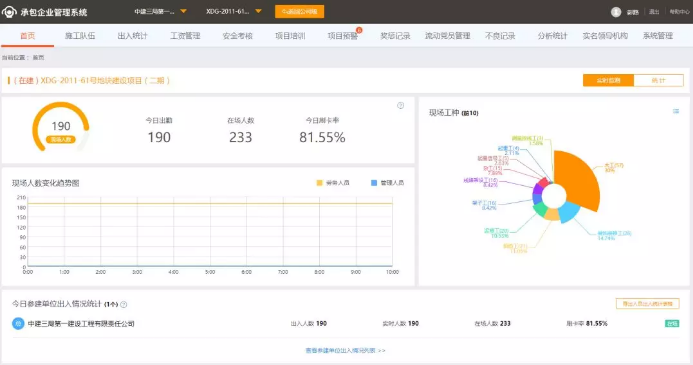Open the 奖惩记录 tab

(x=395, y=36)
